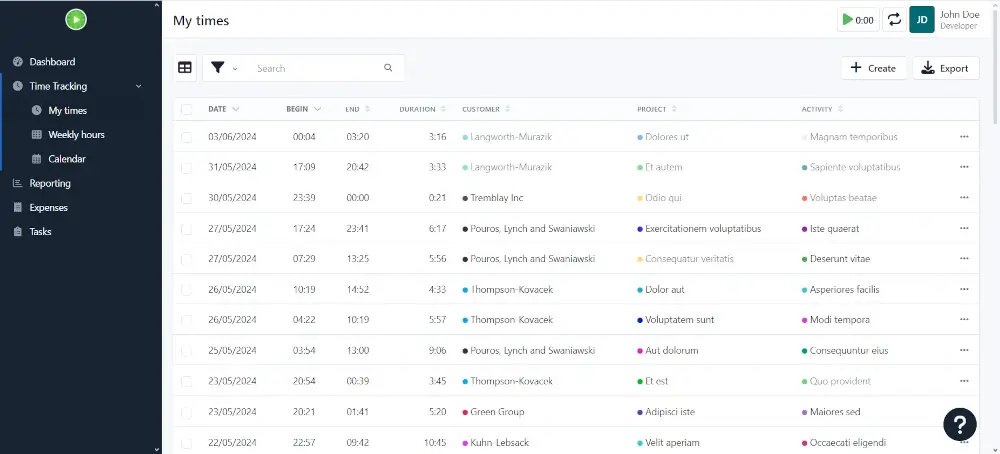This screenshot has width=1000, height=454.
Task: Select the 30/05/2024 row checkbox
Action: point(186,198)
